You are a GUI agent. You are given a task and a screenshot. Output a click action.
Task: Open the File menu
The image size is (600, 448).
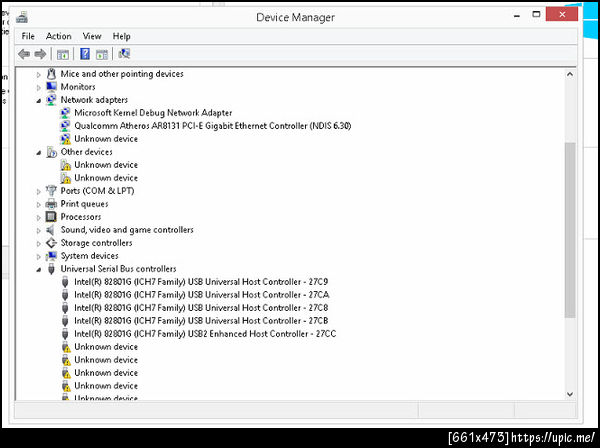tap(28, 36)
